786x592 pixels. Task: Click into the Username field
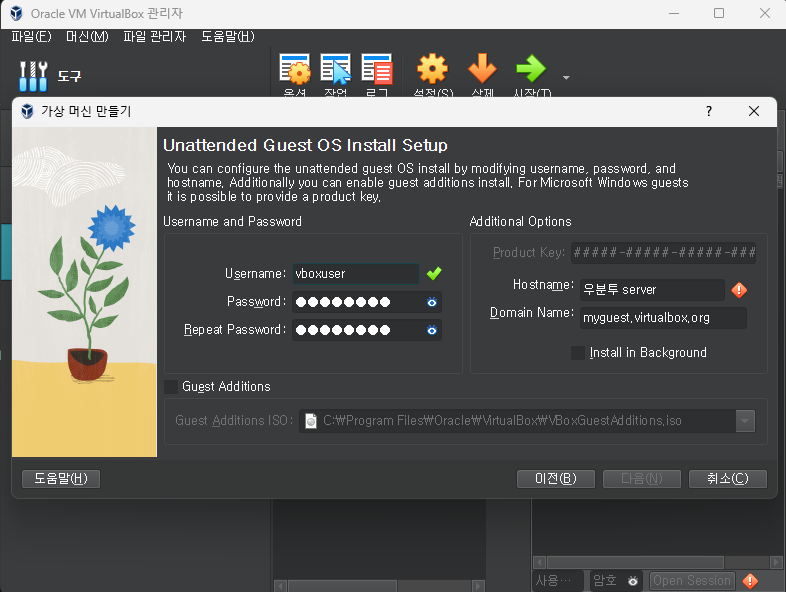click(x=356, y=274)
